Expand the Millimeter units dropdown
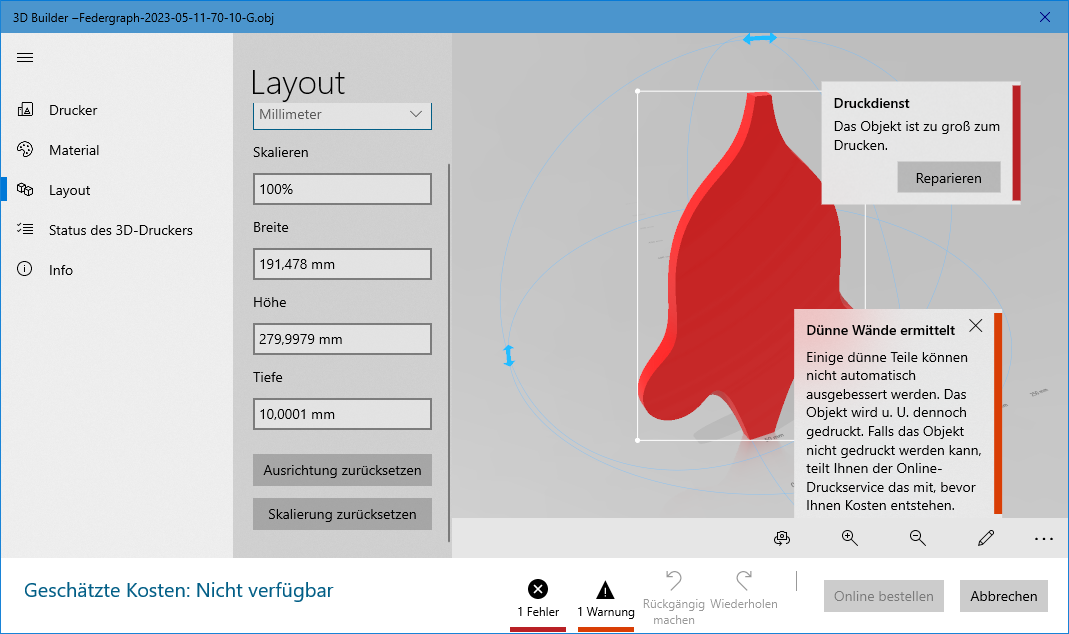This screenshot has width=1069, height=634. tap(342, 114)
